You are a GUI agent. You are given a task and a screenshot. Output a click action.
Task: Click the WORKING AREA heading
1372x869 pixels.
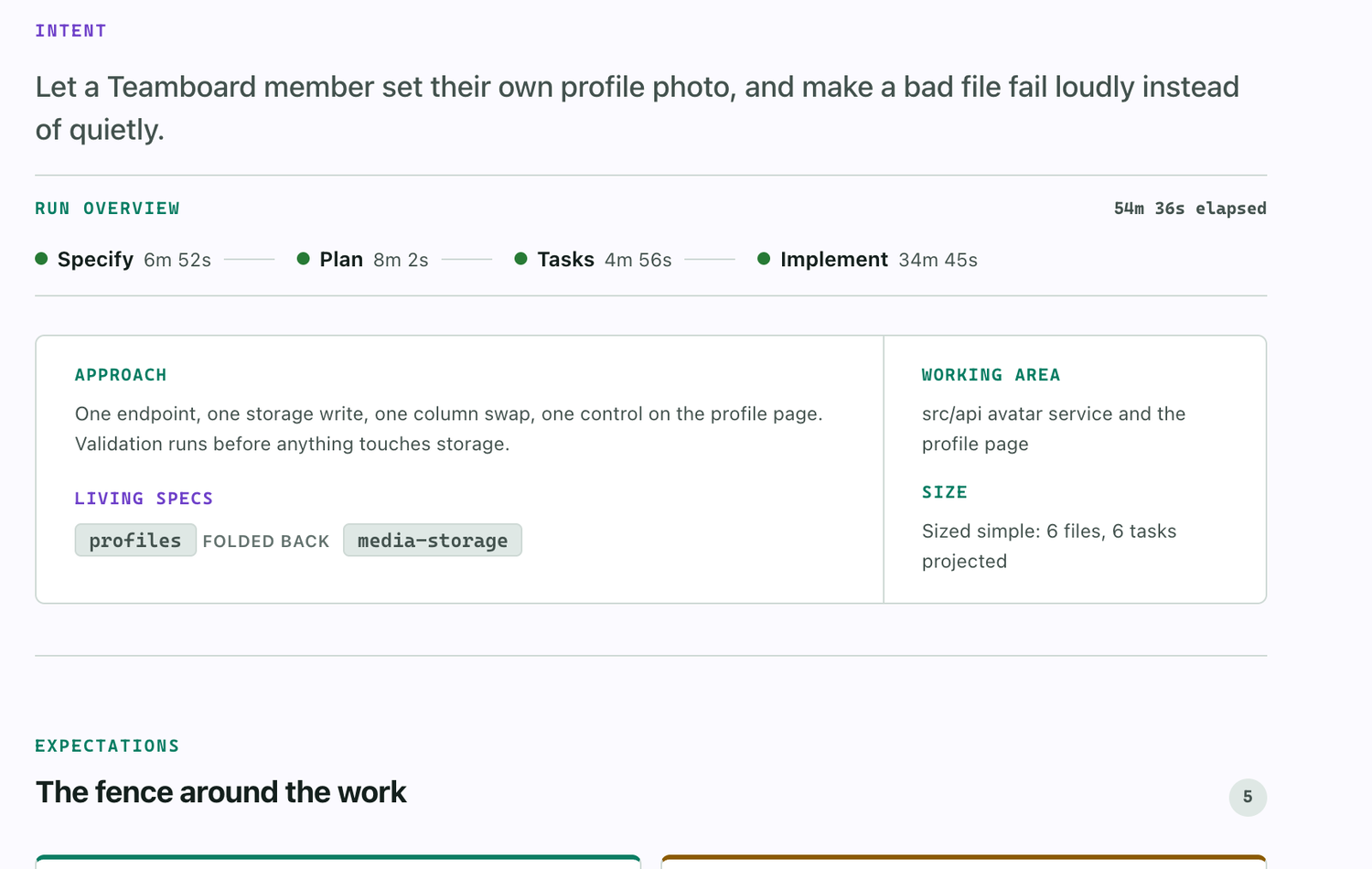pos(991,375)
